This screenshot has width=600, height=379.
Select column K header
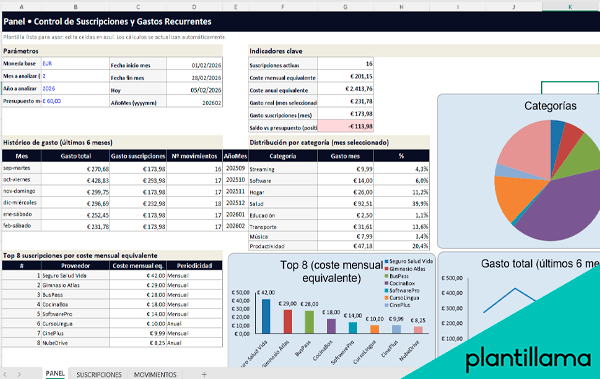570,7
